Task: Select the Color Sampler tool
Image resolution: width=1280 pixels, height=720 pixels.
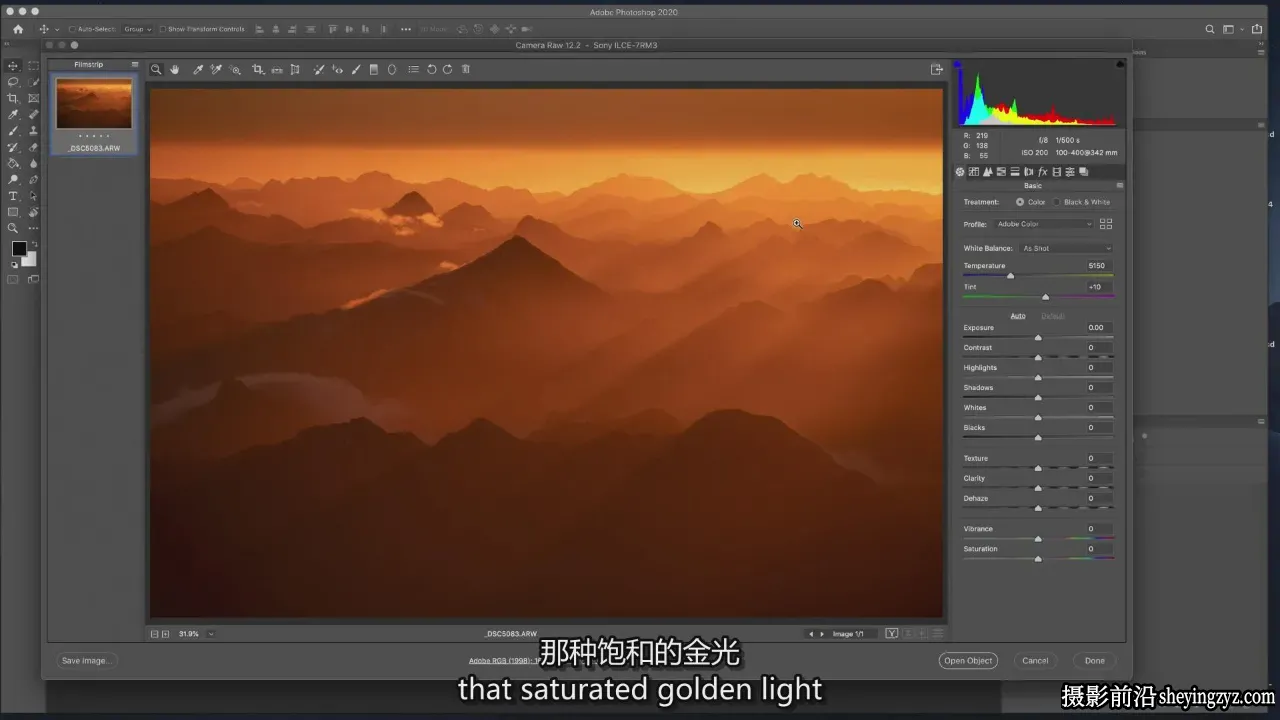Action: [x=216, y=69]
